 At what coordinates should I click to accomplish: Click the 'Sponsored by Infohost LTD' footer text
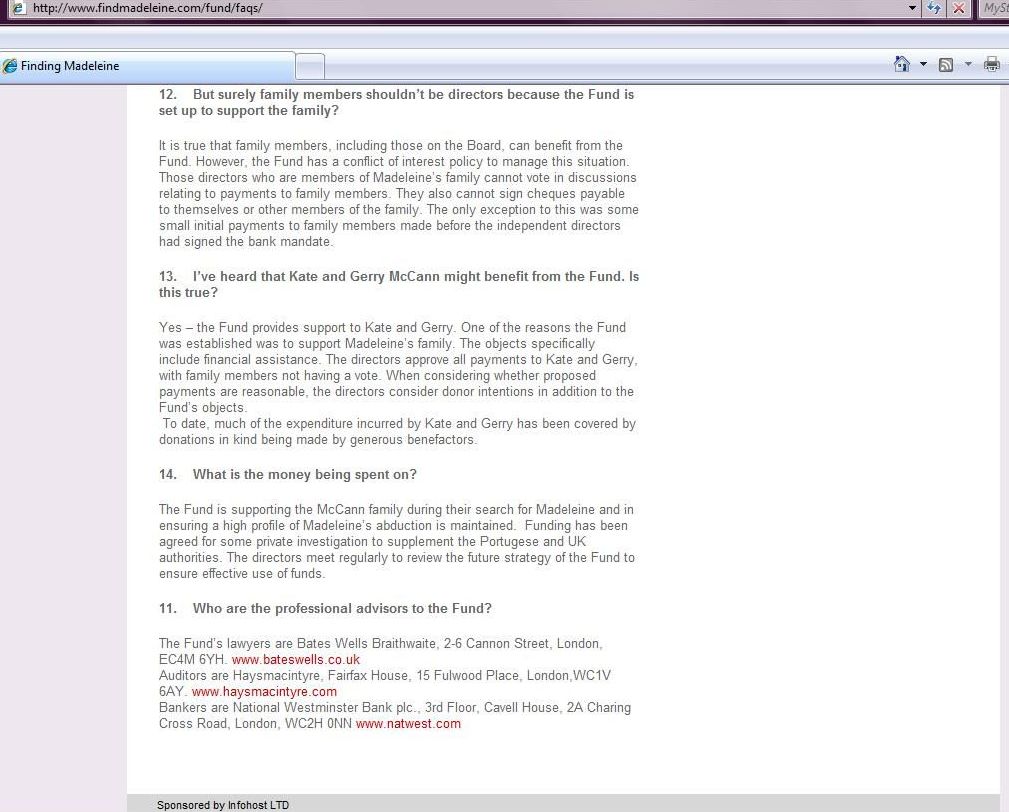[223, 805]
